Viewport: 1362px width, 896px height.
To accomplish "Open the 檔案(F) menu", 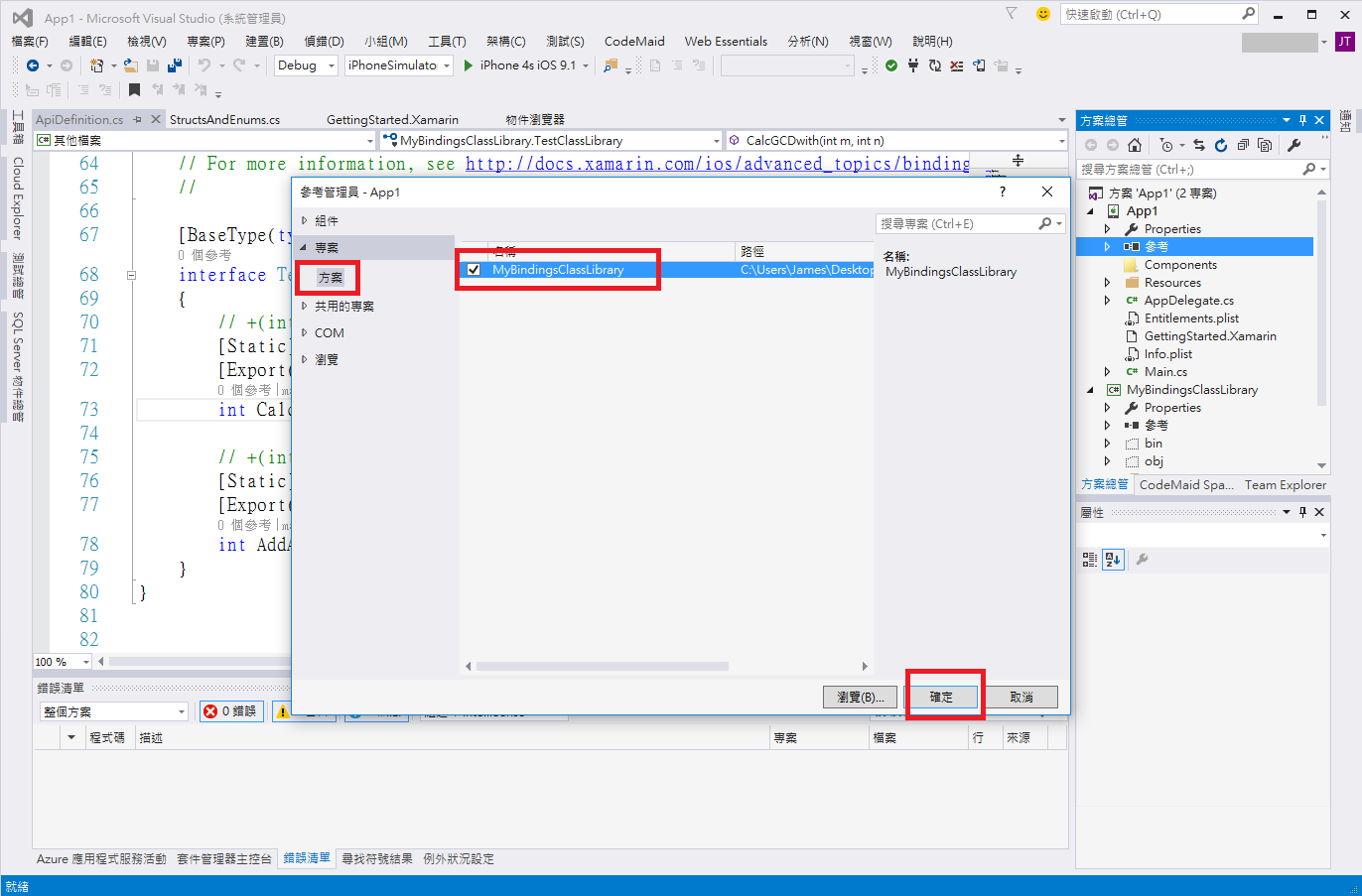I will coord(30,41).
